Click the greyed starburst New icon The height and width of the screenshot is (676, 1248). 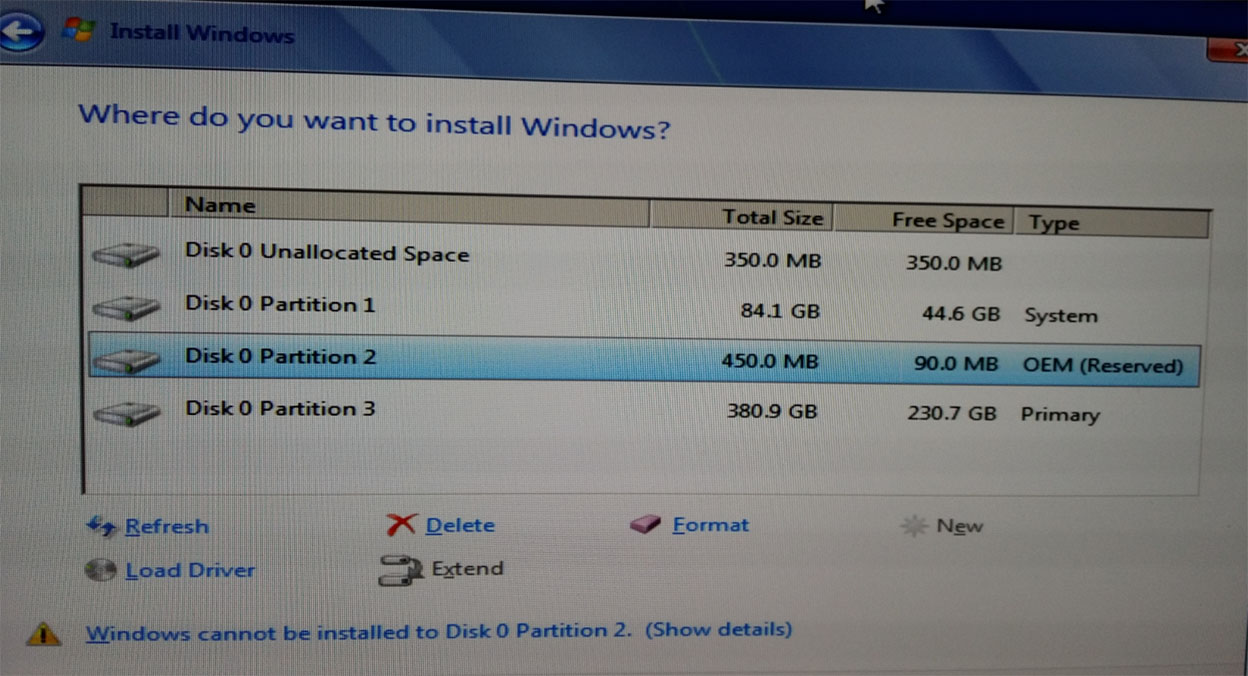coord(914,525)
